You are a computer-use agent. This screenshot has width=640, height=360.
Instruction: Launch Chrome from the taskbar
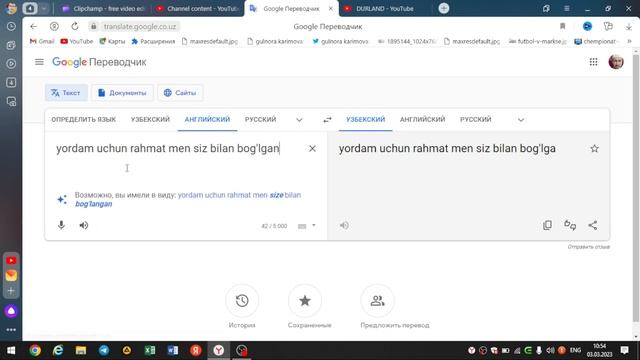tap(35, 350)
